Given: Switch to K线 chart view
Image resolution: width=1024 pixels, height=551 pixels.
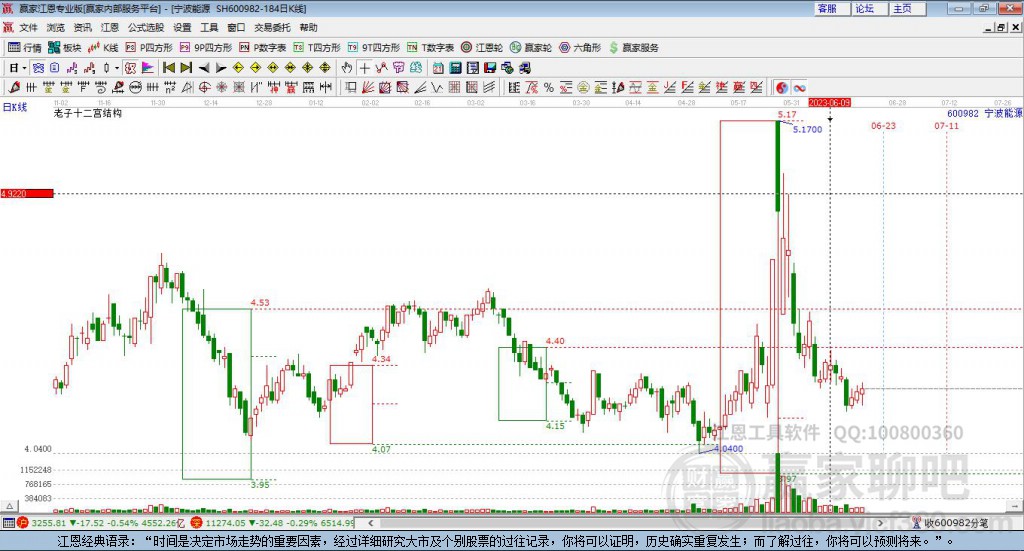Looking at the screenshot, I should point(103,48).
